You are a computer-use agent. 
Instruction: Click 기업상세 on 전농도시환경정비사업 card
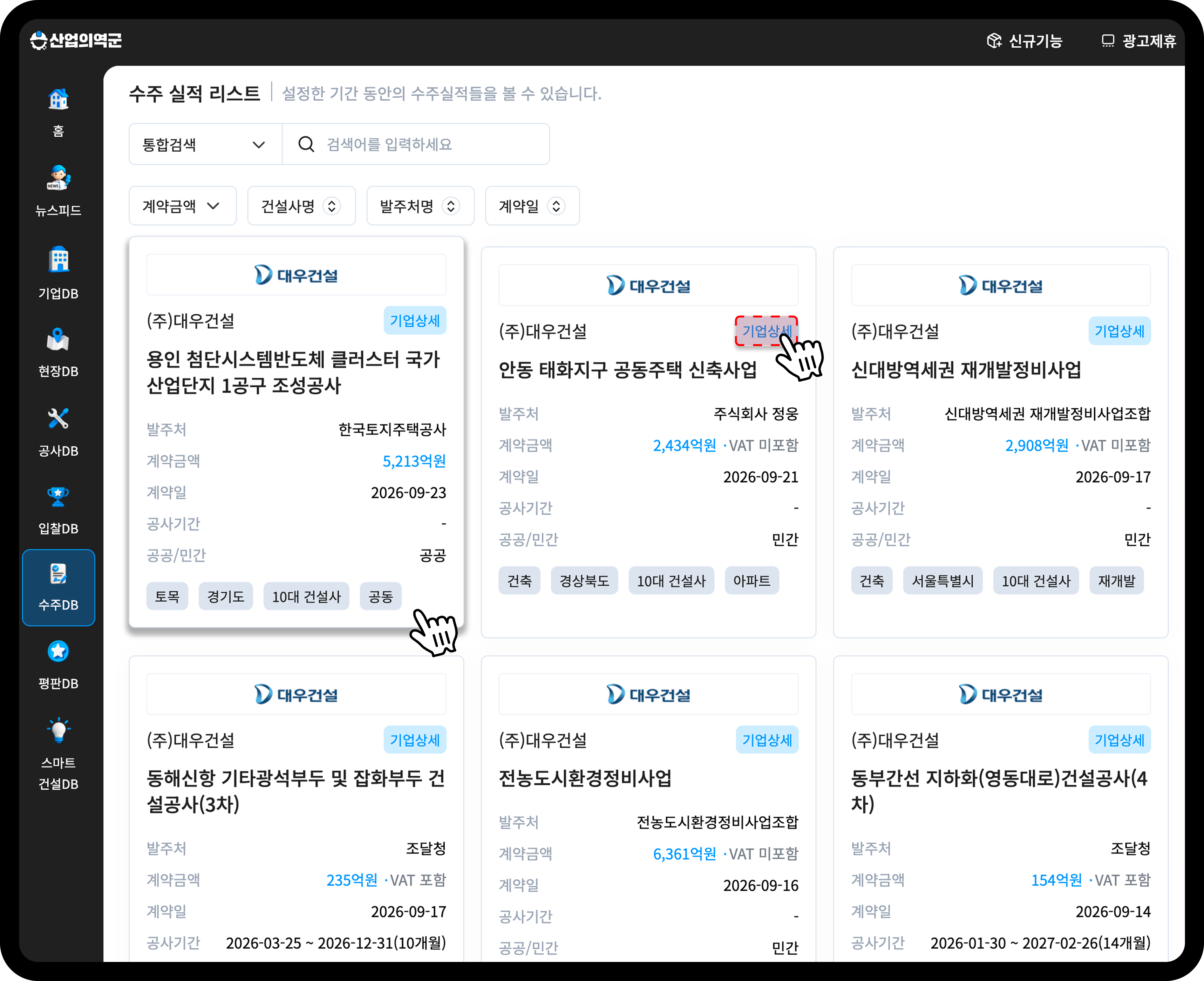(x=767, y=740)
